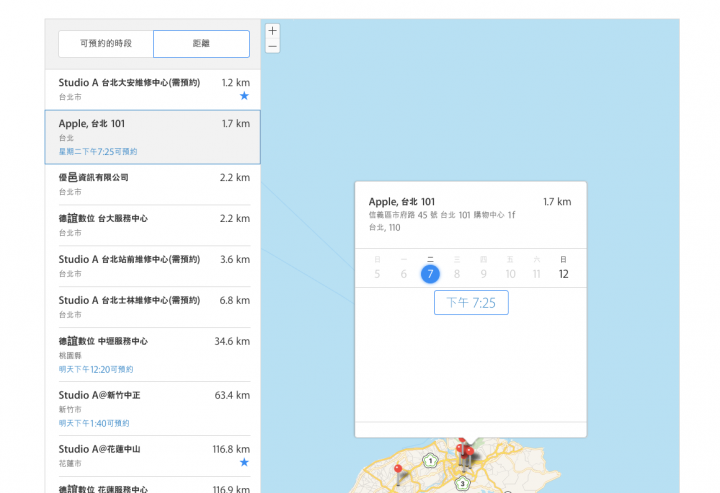Select day 12 in the date picker
Screen dimensions: 720x493
[563, 274]
